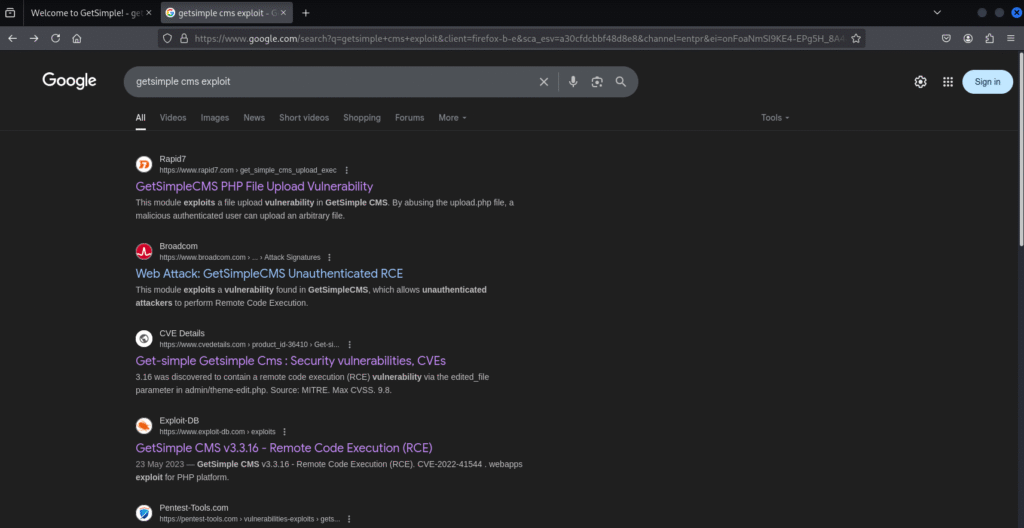
Task: Open Get-simple Getsimple Cms CVEs result
Action: tap(291, 361)
